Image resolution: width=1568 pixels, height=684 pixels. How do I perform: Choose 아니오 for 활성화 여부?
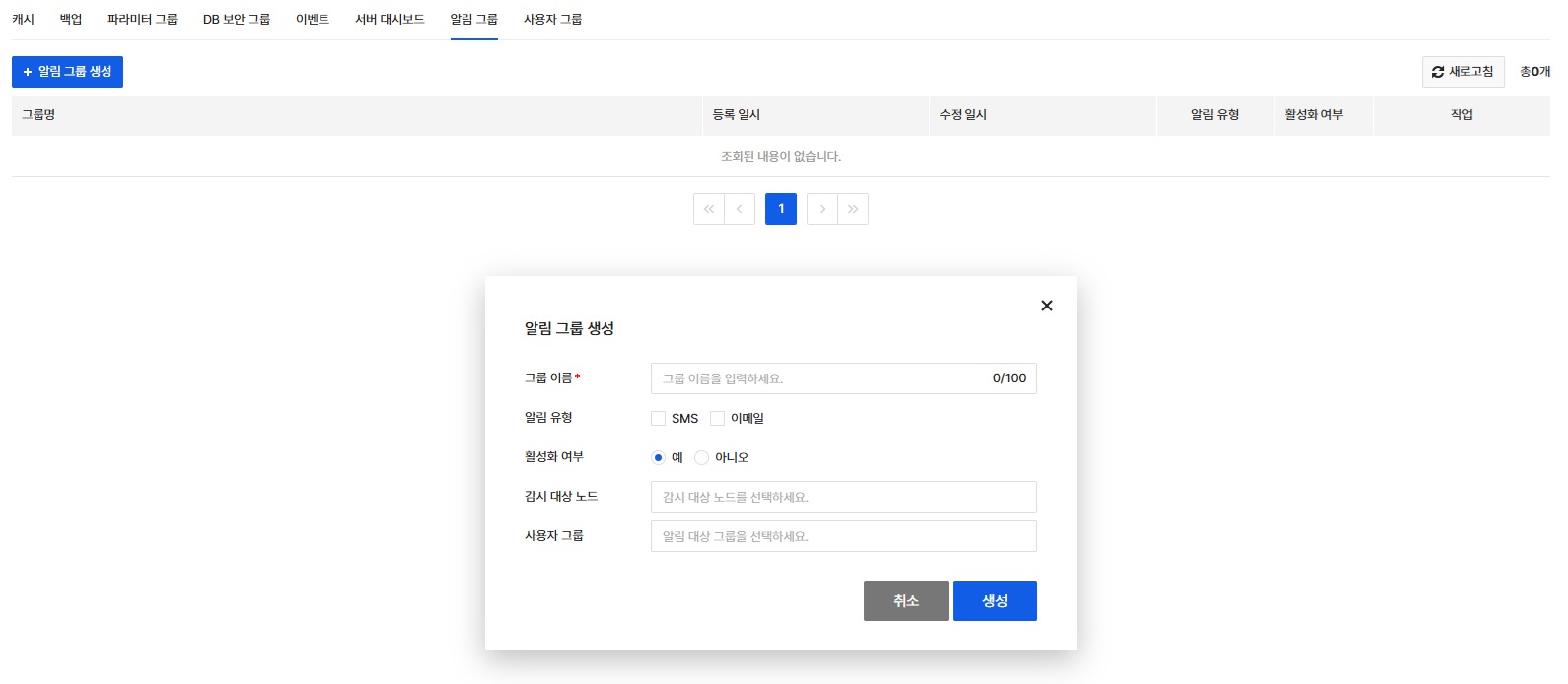point(702,458)
